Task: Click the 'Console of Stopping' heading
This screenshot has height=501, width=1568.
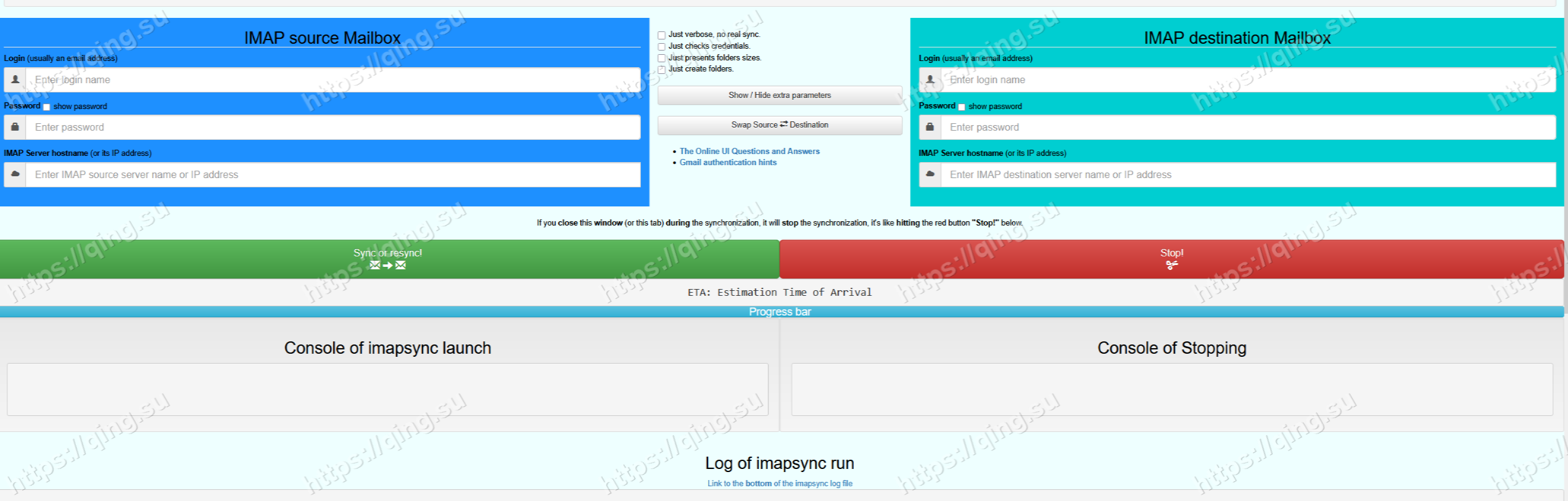Action: pos(1172,348)
